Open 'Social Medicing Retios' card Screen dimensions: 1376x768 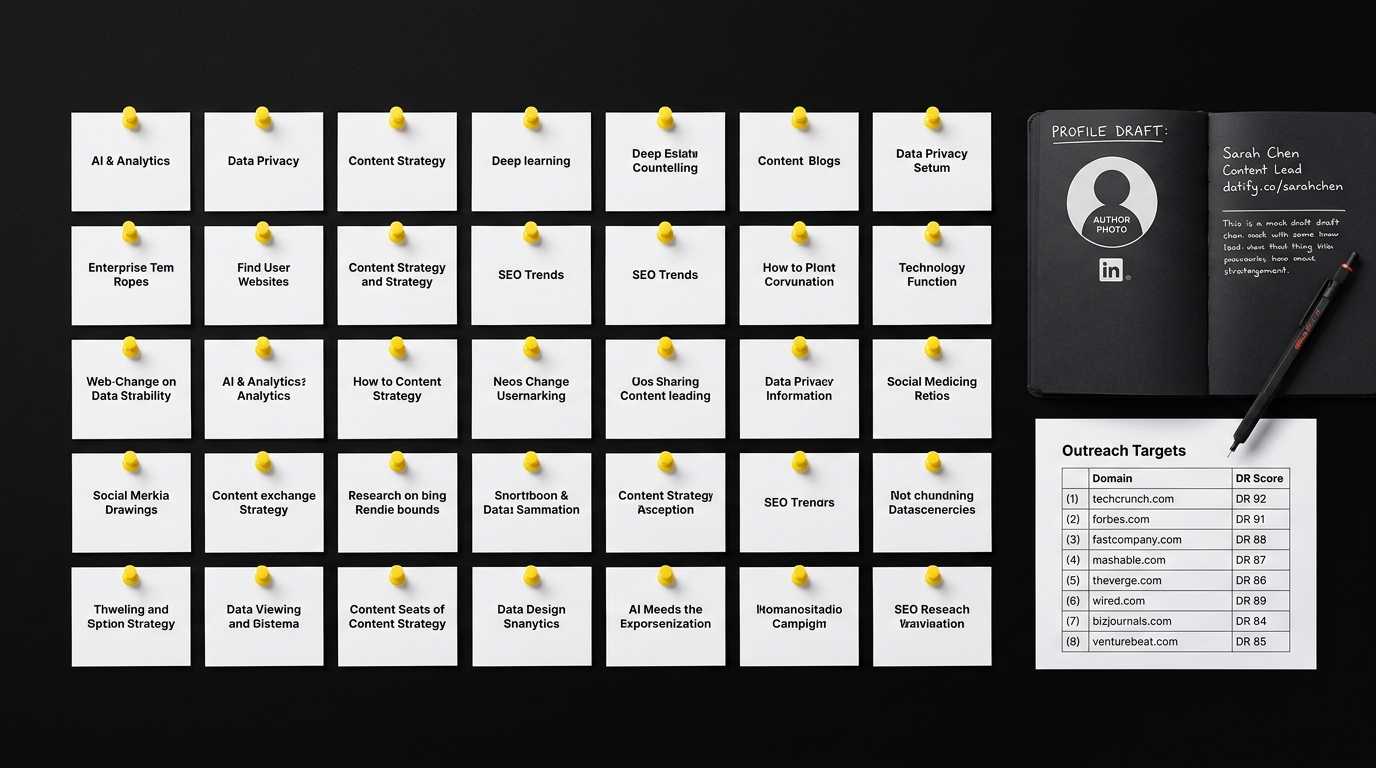pyautogui.click(x=932, y=389)
